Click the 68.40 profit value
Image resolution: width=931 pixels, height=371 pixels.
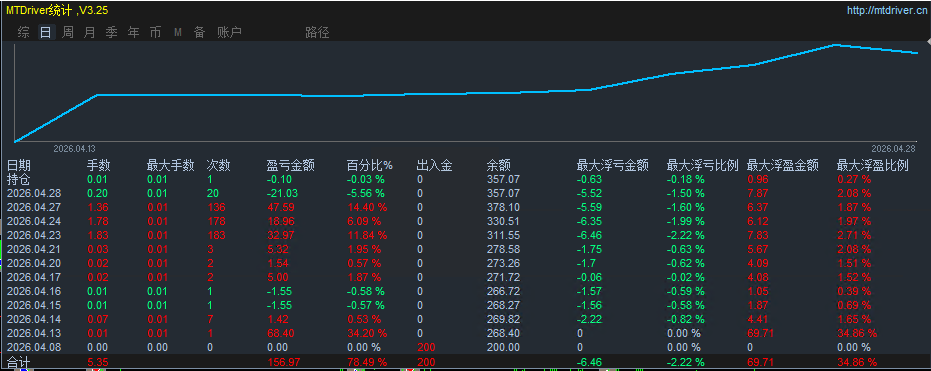pyautogui.click(x=280, y=334)
